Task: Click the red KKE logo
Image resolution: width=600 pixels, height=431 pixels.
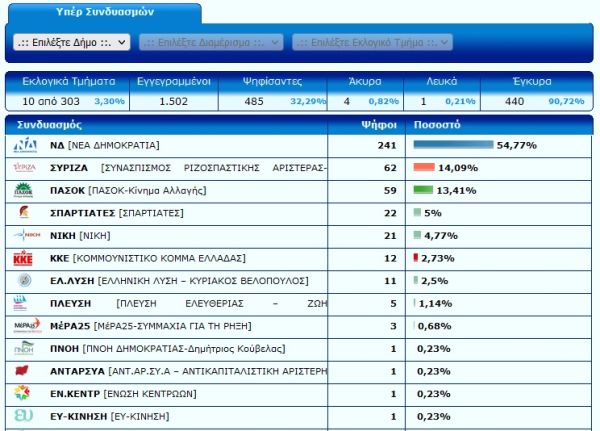Action: point(23,258)
